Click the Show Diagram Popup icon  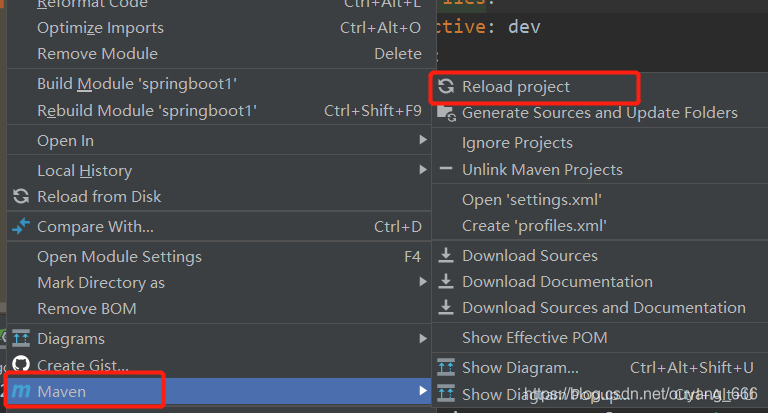[x=446, y=394]
